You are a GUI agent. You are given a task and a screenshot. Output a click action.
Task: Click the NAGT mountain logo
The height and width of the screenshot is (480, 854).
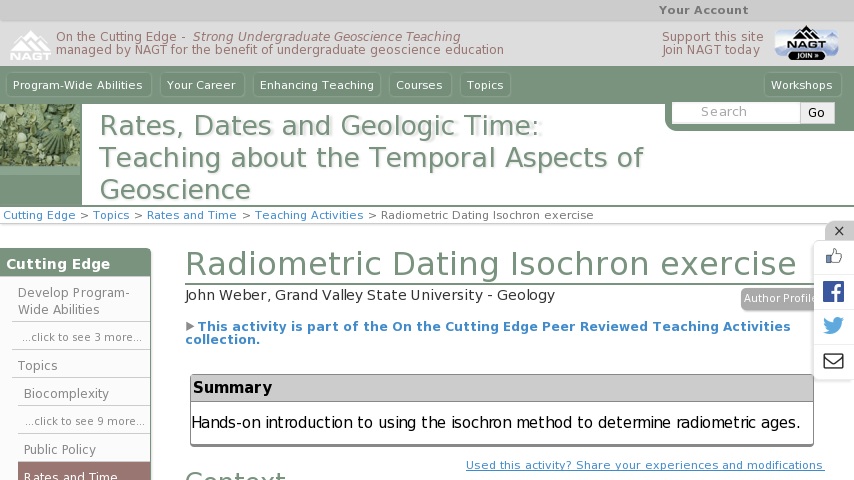pyautogui.click(x=30, y=45)
